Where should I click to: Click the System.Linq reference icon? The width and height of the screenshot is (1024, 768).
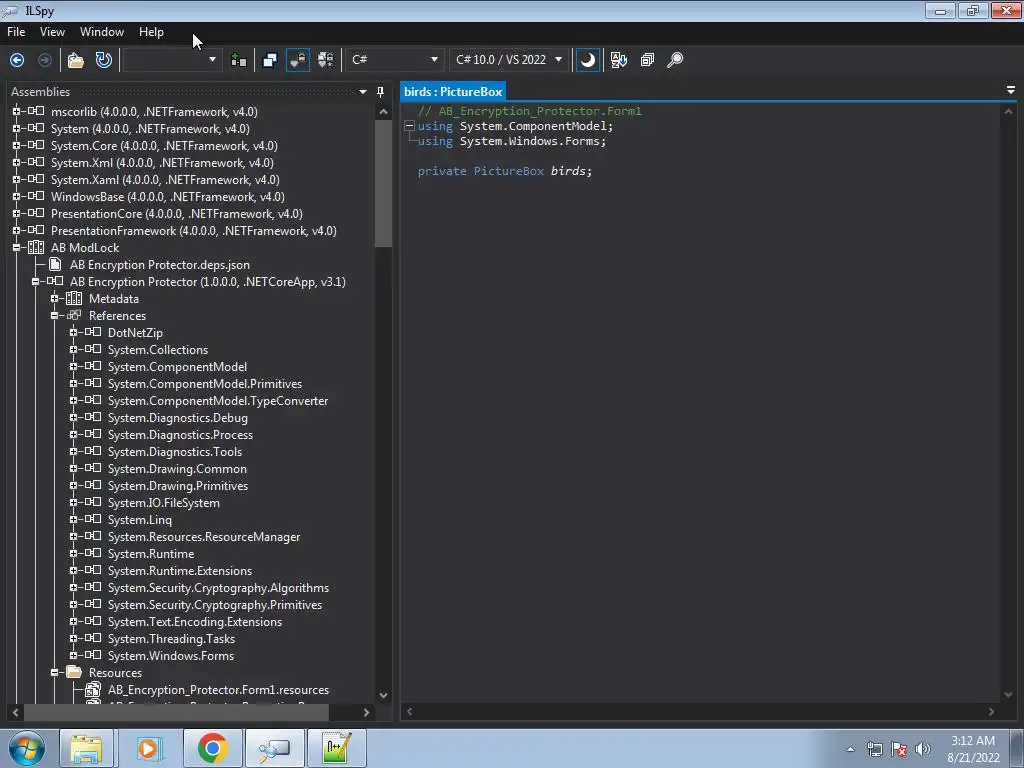(93, 519)
